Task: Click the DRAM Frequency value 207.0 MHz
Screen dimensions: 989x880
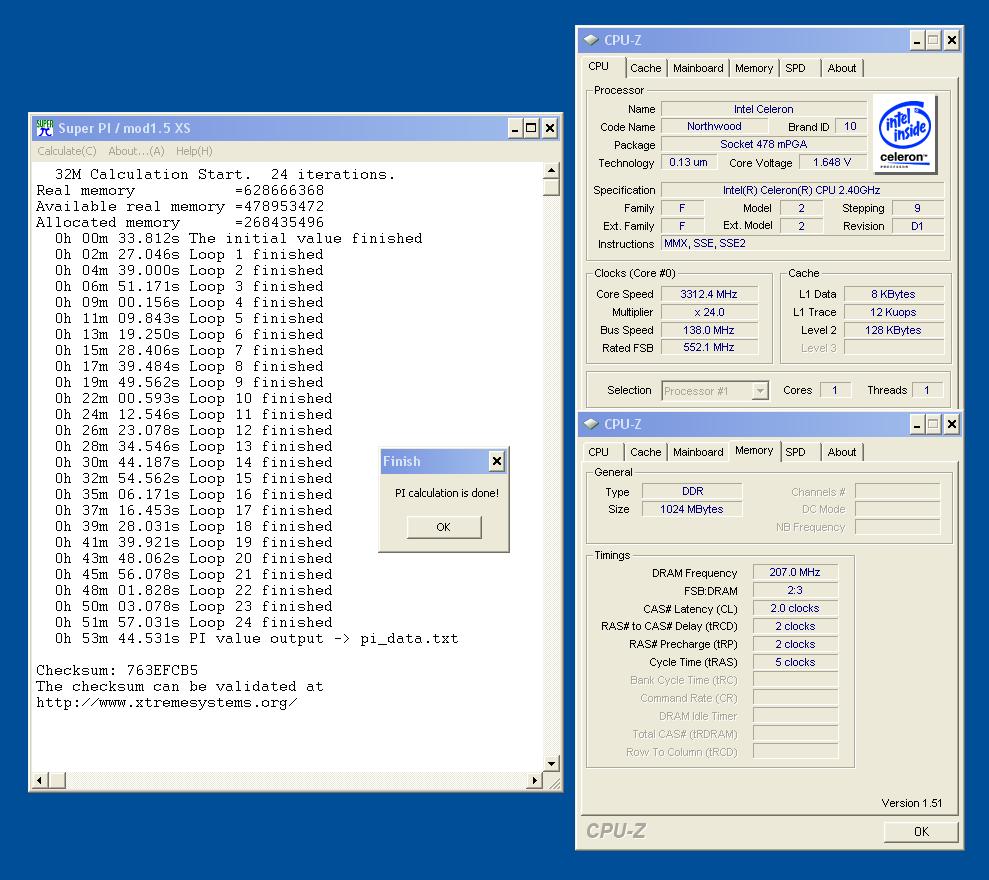Action: [x=795, y=572]
